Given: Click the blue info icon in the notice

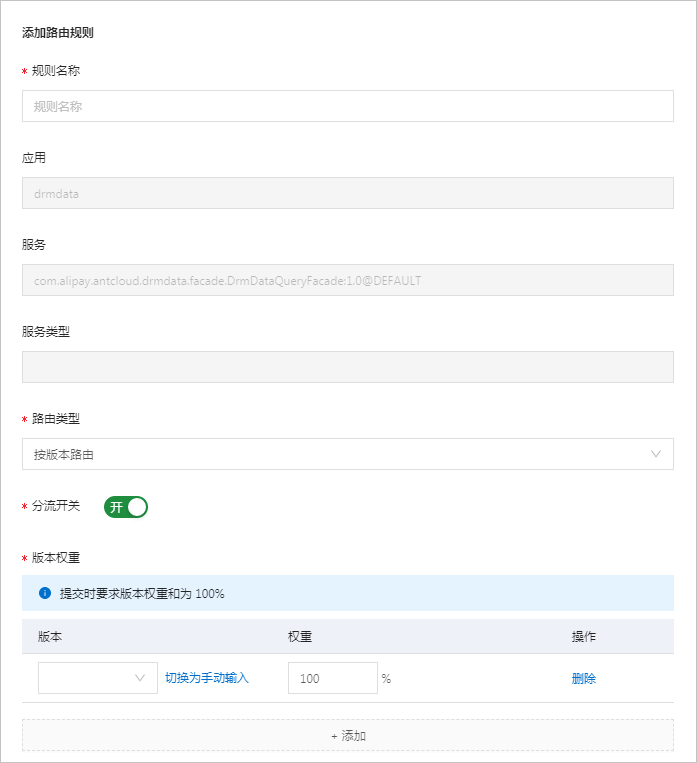Looking at the screenshot, I should coord(45,593).
